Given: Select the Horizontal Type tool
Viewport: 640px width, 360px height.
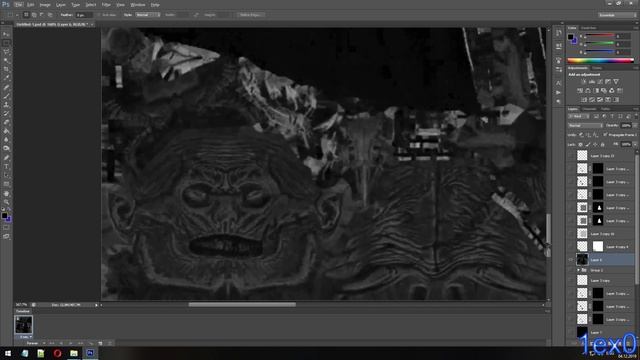Looking at the screenshot, I should [6, 167].
